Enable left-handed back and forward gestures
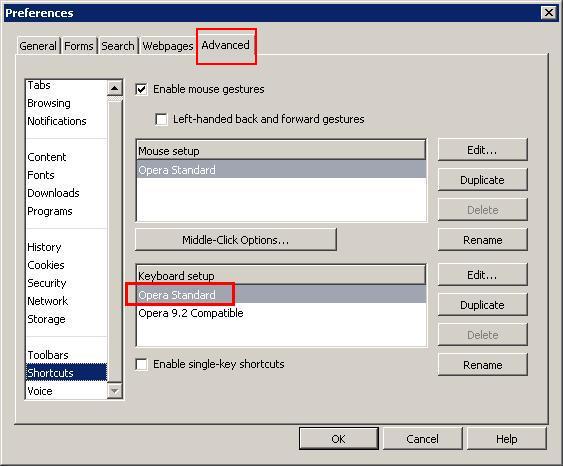Image resolution: width=563 pixels, height=466 pixels. click(161, 119)
